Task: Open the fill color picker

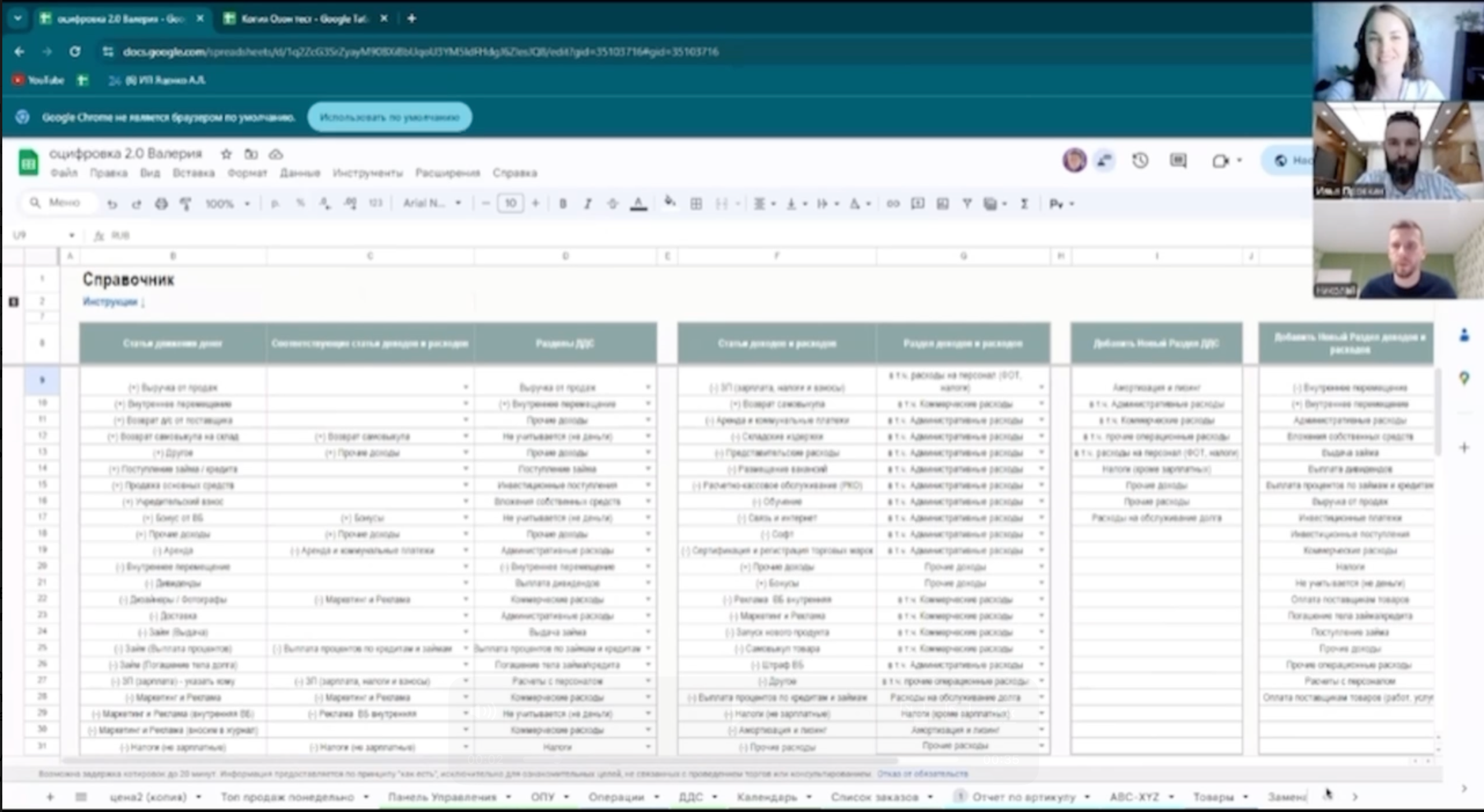Action: coord(670,203)
